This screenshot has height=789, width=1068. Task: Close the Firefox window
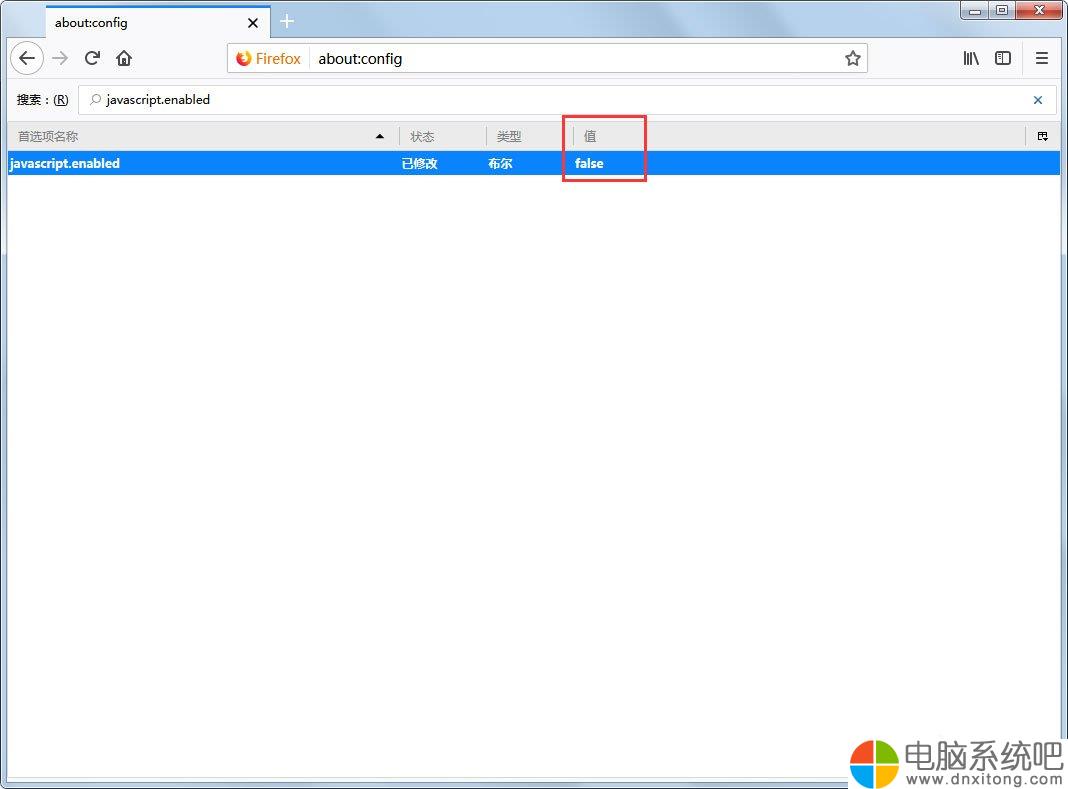tap(1039, 10)
